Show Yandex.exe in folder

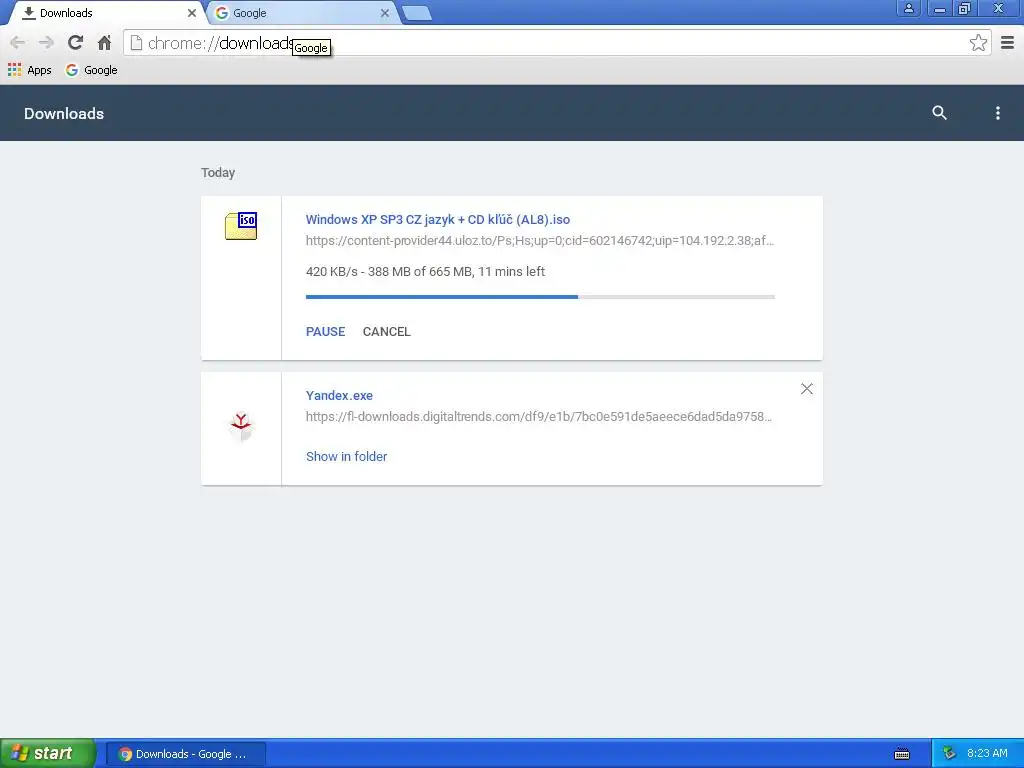pos(346,456)
